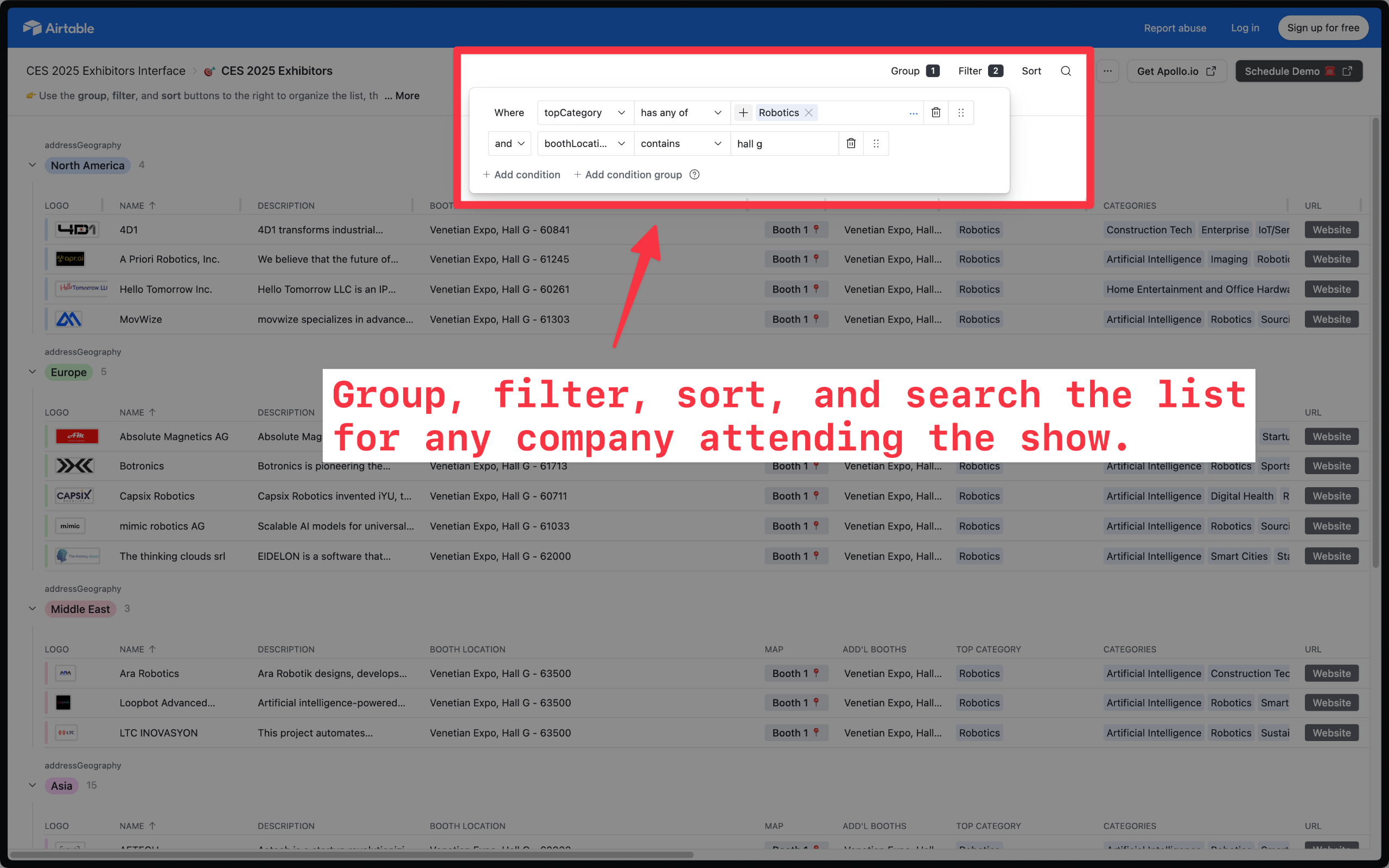1389x868 pixels.
Task: Collapse the Middle East group
Action: coord(32,609)
